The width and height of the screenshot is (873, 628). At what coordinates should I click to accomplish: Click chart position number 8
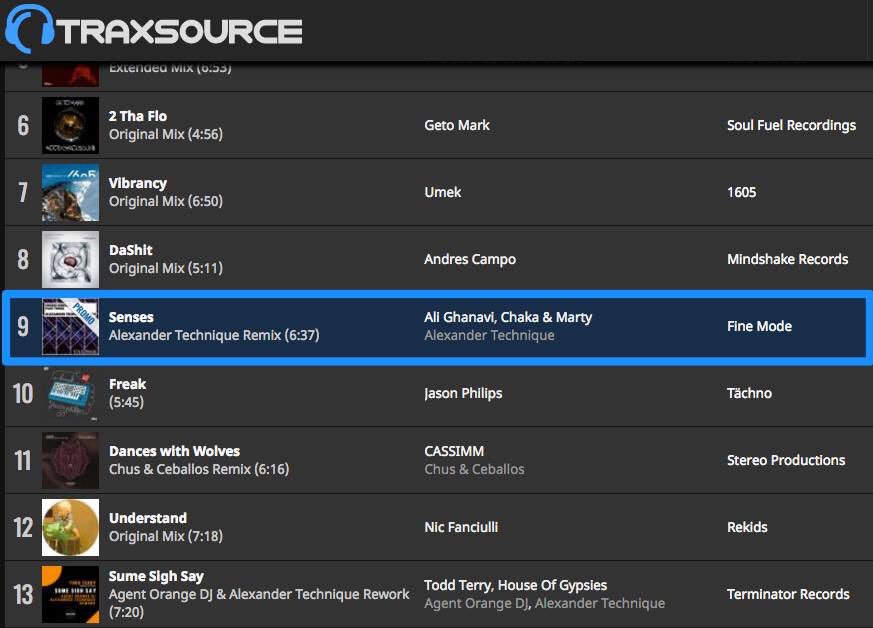pyautogui.click(x=23, y=259)
